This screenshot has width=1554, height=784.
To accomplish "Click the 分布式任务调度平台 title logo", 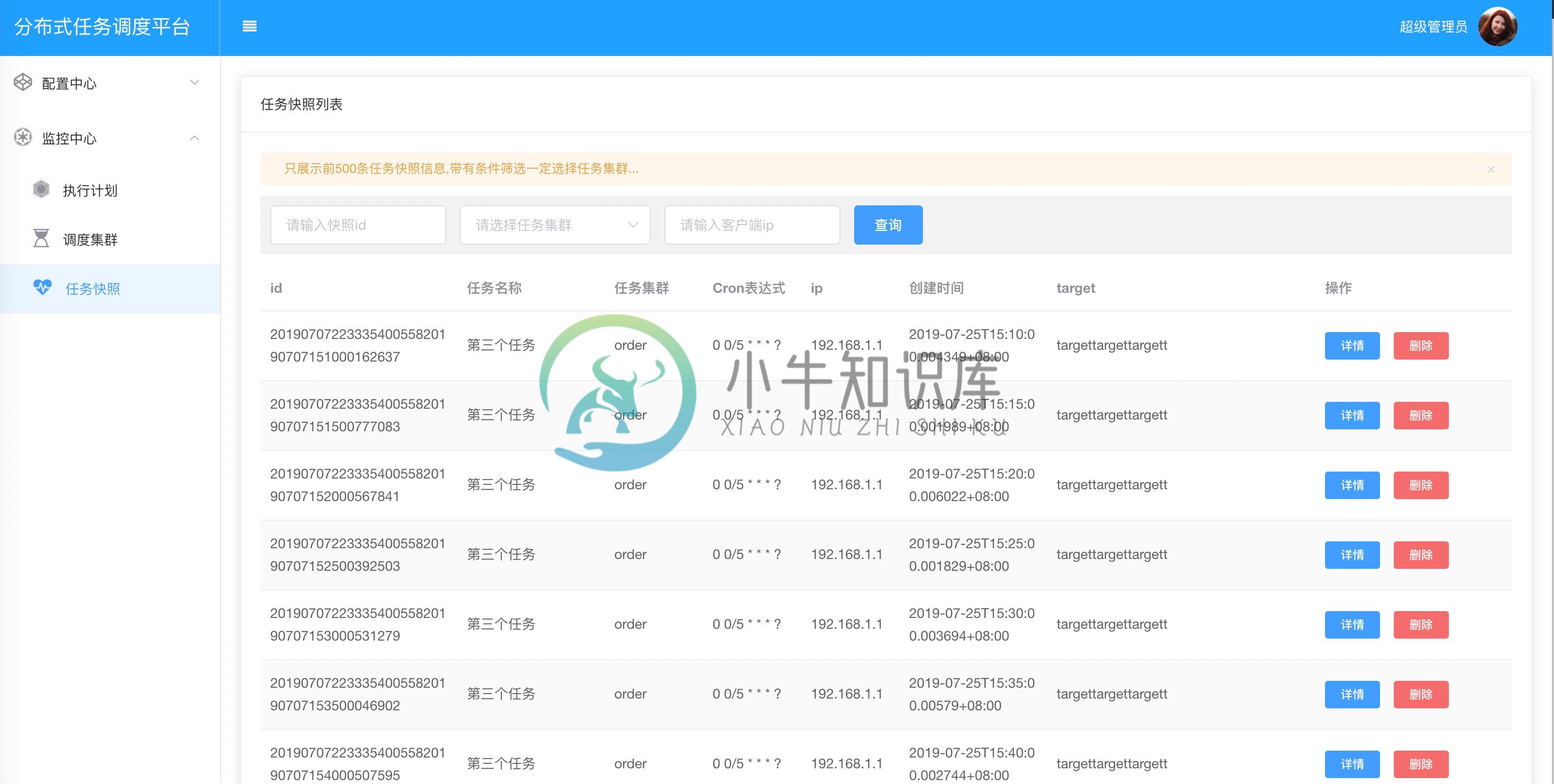I will tap(102, 27).
